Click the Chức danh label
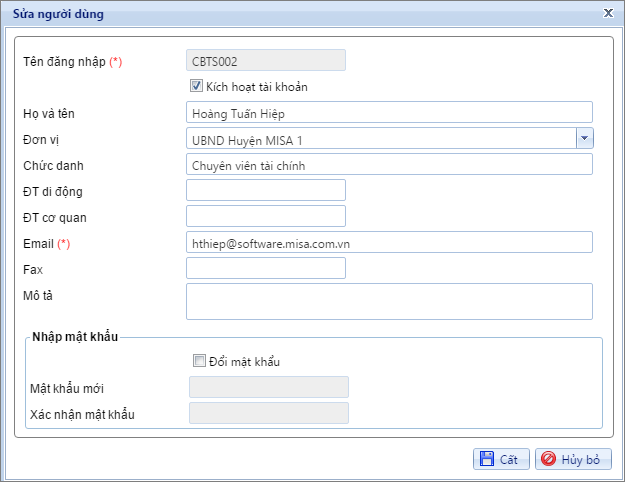 point(53,165)
